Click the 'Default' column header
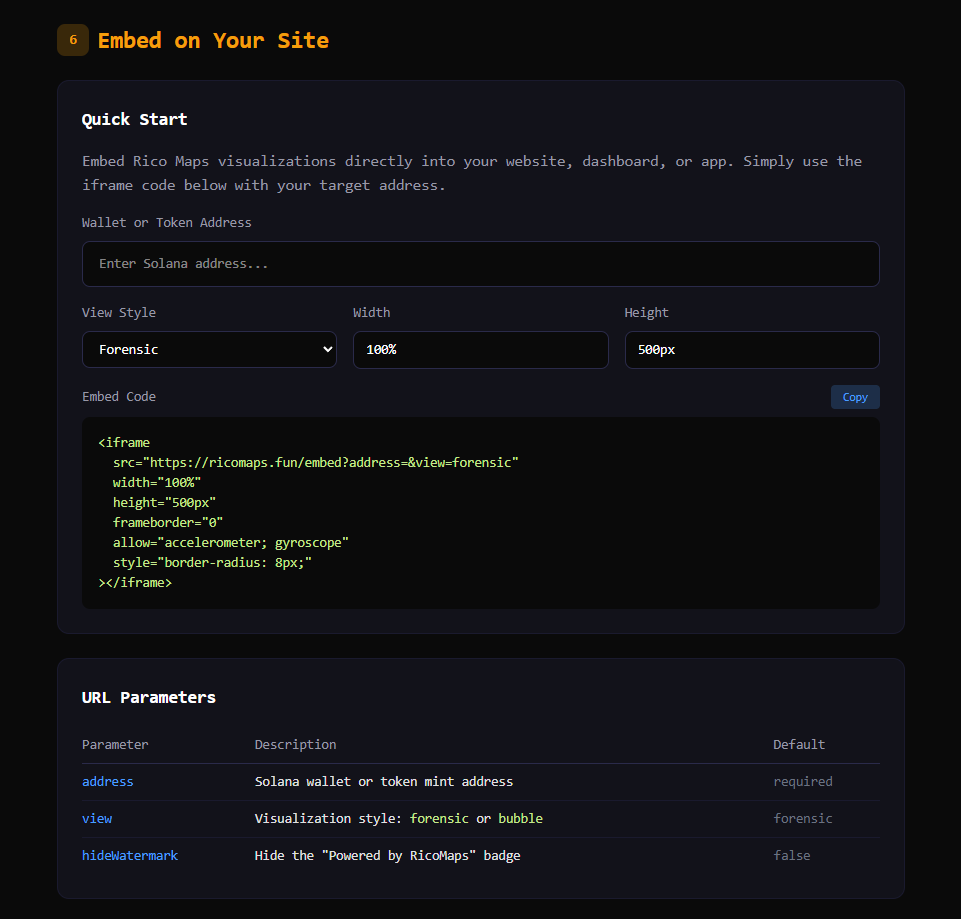This screenshot has height=919, width=961. coord(799,744)
